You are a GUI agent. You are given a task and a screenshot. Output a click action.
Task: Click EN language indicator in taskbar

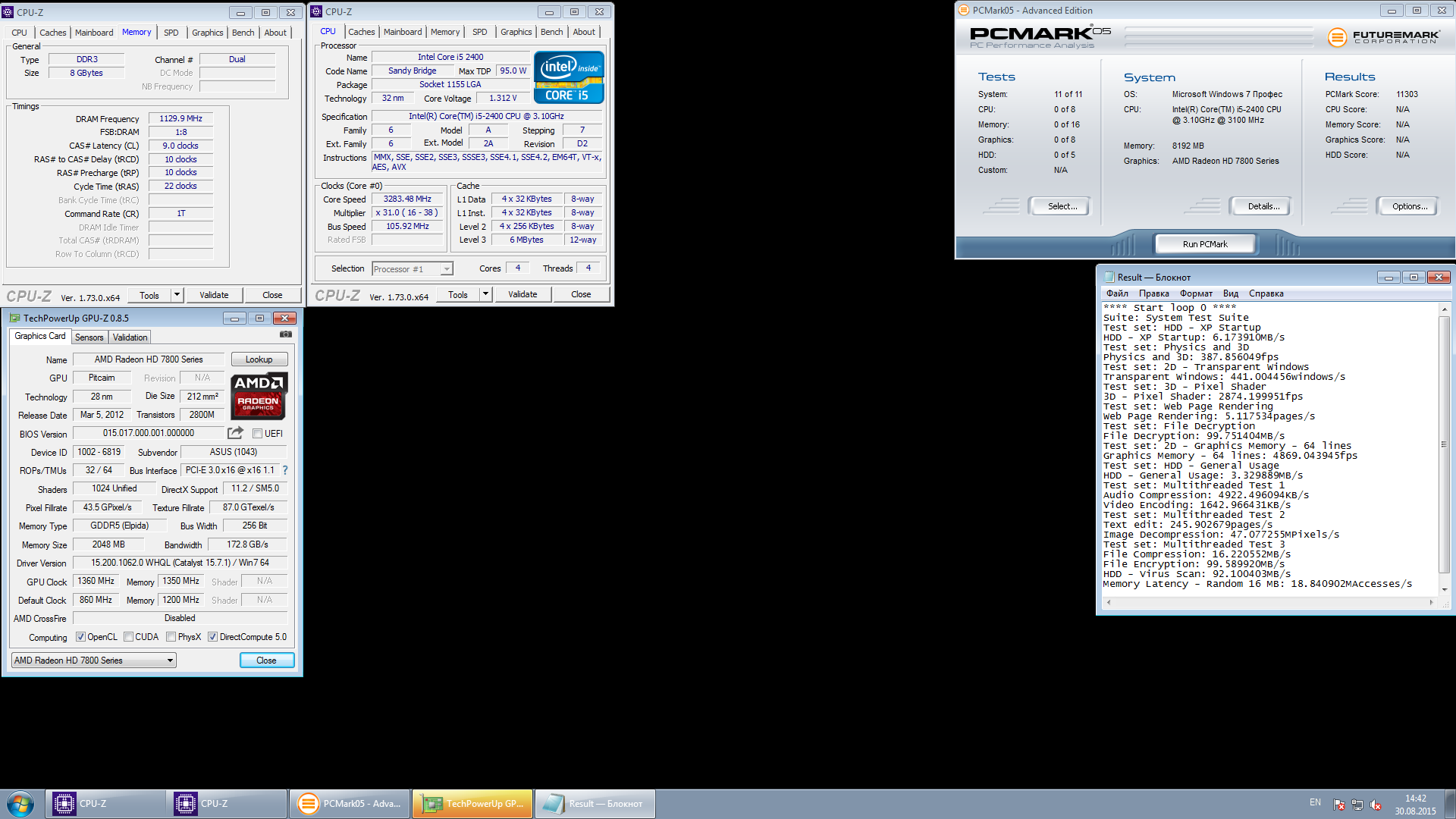coord(1315,802)
